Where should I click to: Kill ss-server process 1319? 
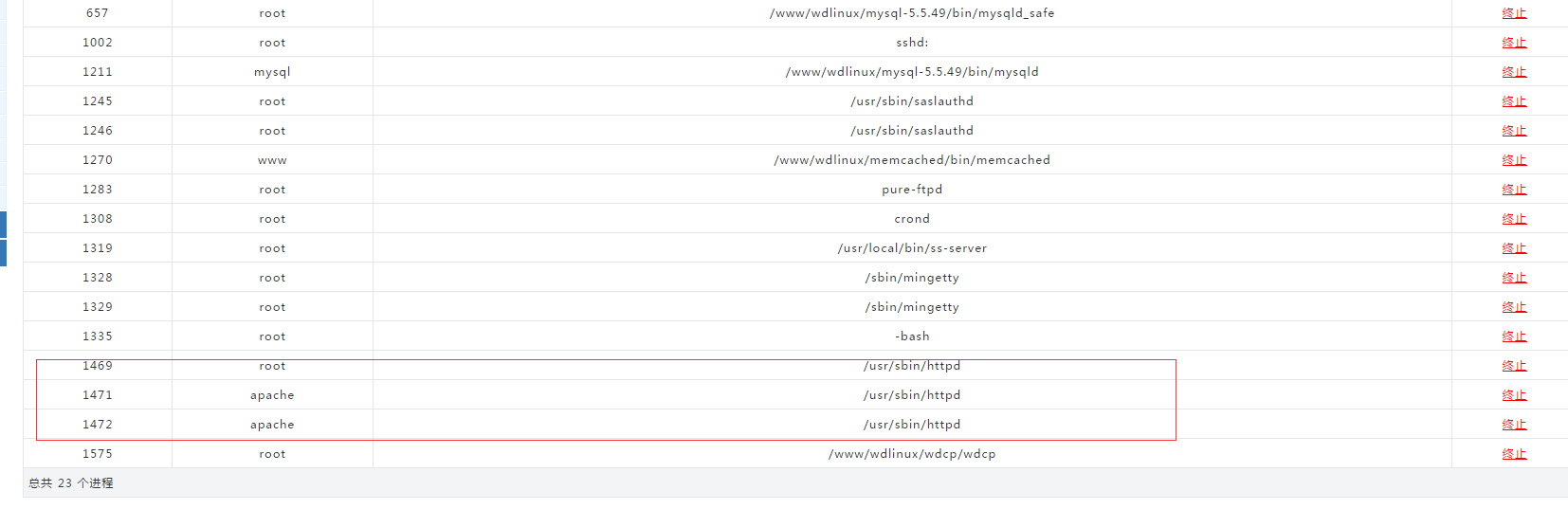pyautogui.click(x=1514, y=248)
